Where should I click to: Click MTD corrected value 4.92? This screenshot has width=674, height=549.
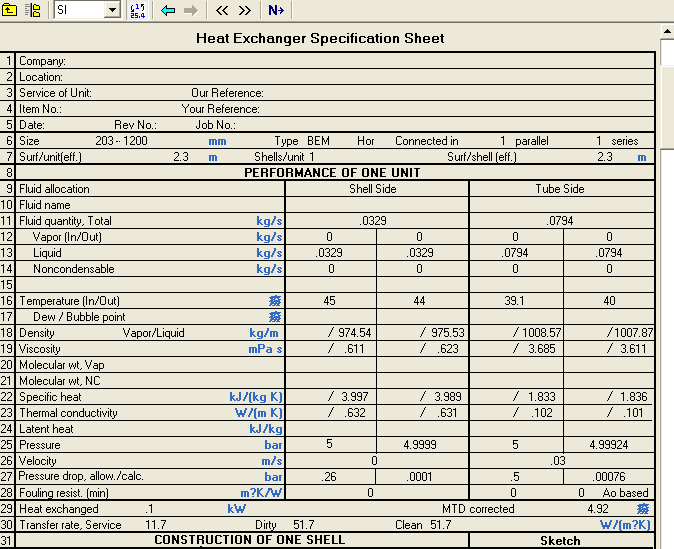[x=598, y=509]
